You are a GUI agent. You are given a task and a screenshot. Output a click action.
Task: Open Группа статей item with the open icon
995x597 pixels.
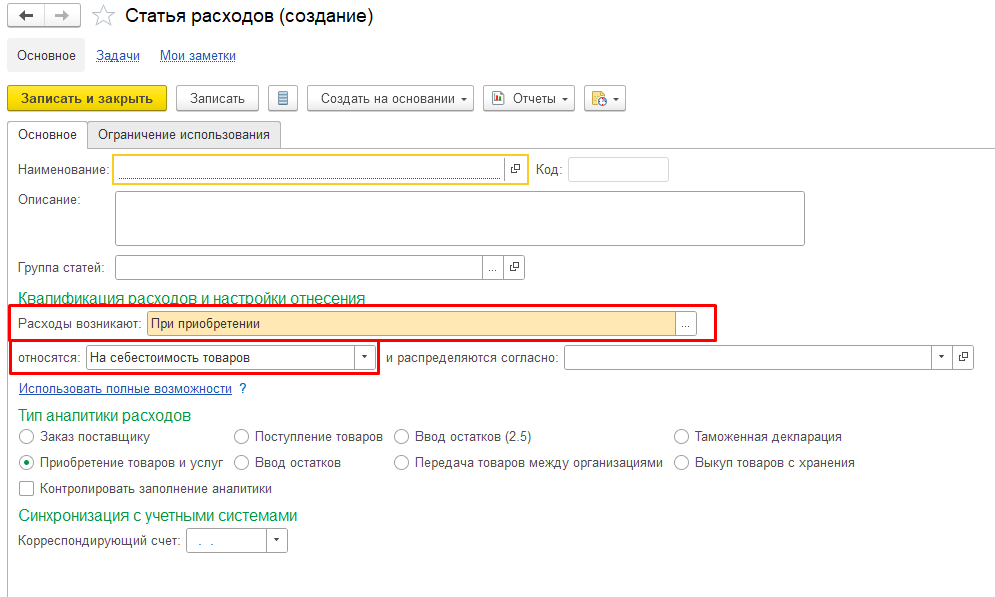click(514, 268)
